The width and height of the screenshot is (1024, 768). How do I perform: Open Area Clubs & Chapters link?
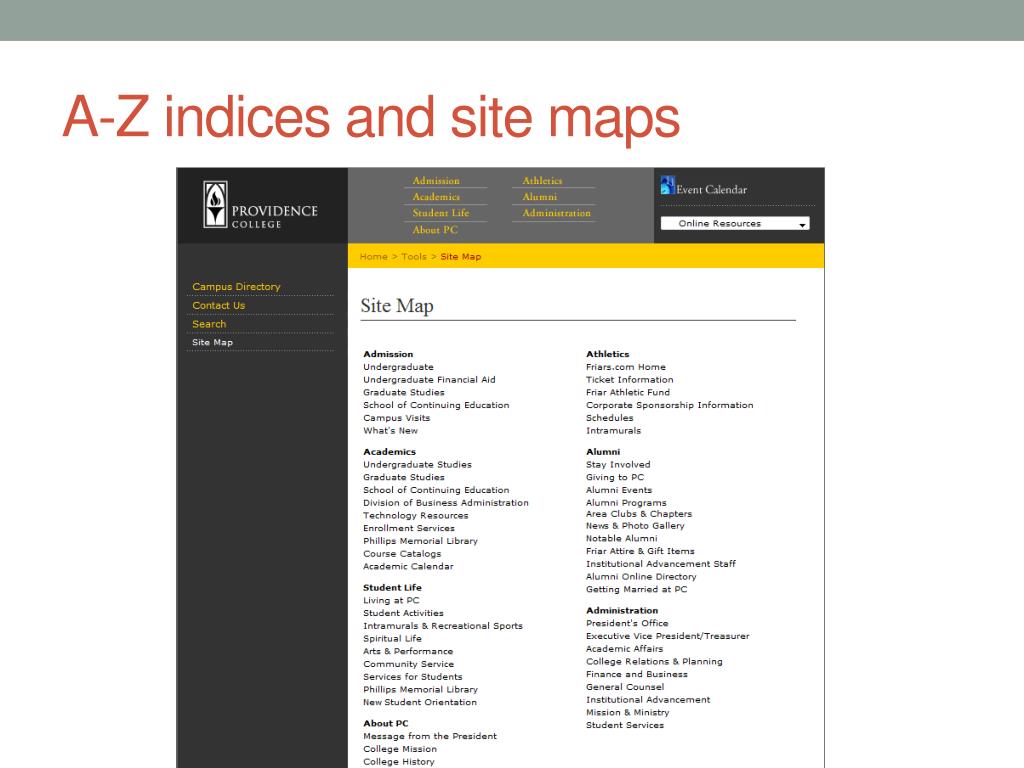point(639,514)
